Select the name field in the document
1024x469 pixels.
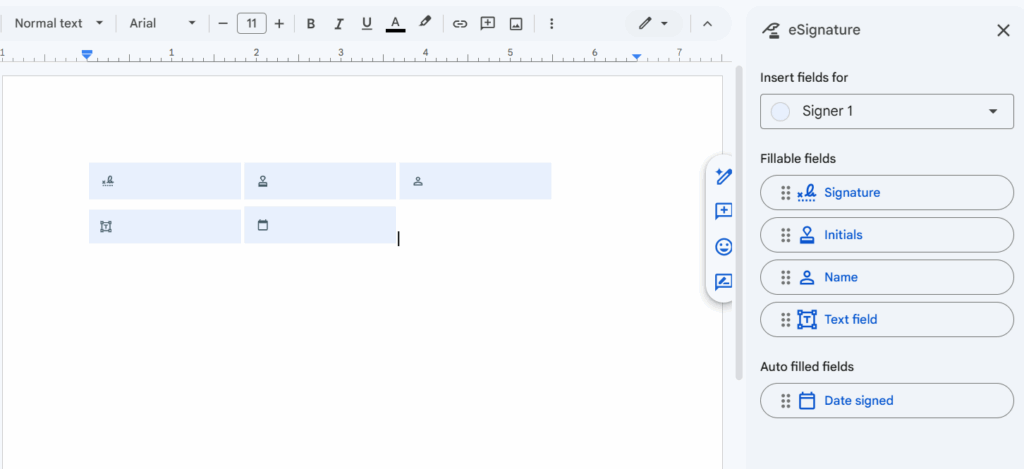pos(475,181)
